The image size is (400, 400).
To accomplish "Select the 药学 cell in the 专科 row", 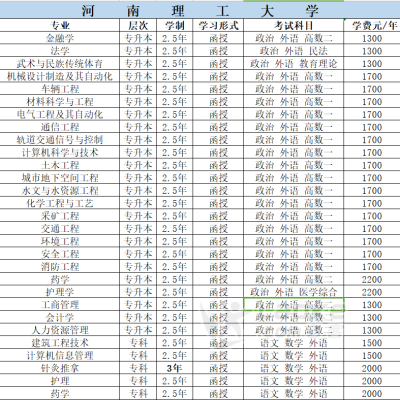I will [x=60, y=393].
